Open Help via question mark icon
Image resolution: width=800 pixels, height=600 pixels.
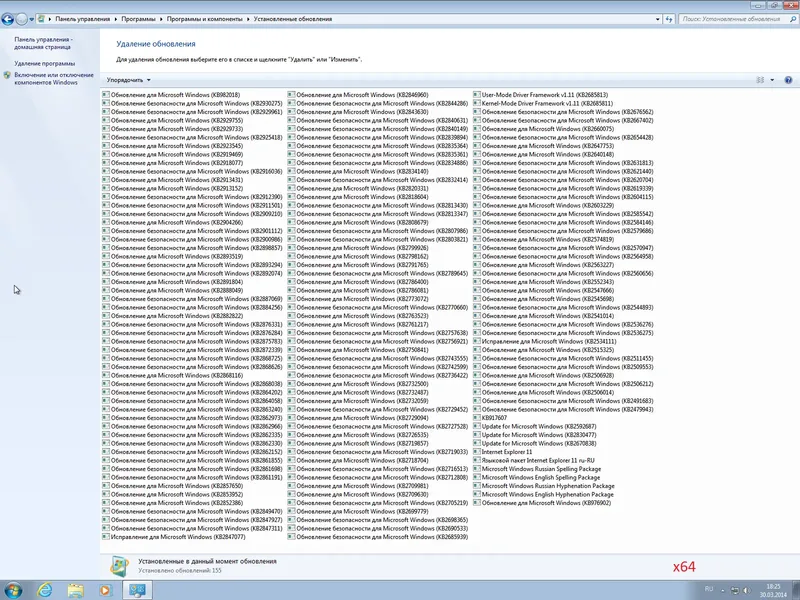pyautogui.click(x=788, y=80)
